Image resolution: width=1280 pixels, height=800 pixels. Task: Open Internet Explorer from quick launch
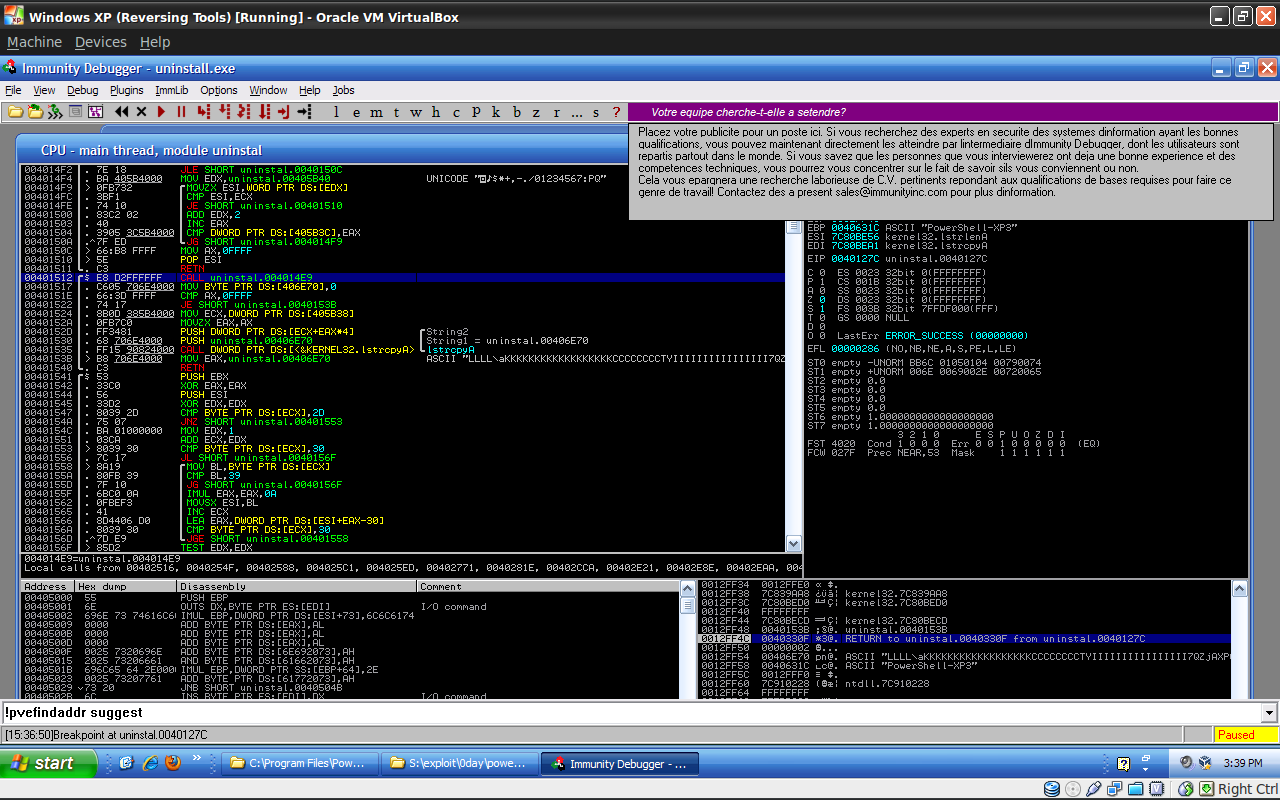click(150, 763)
